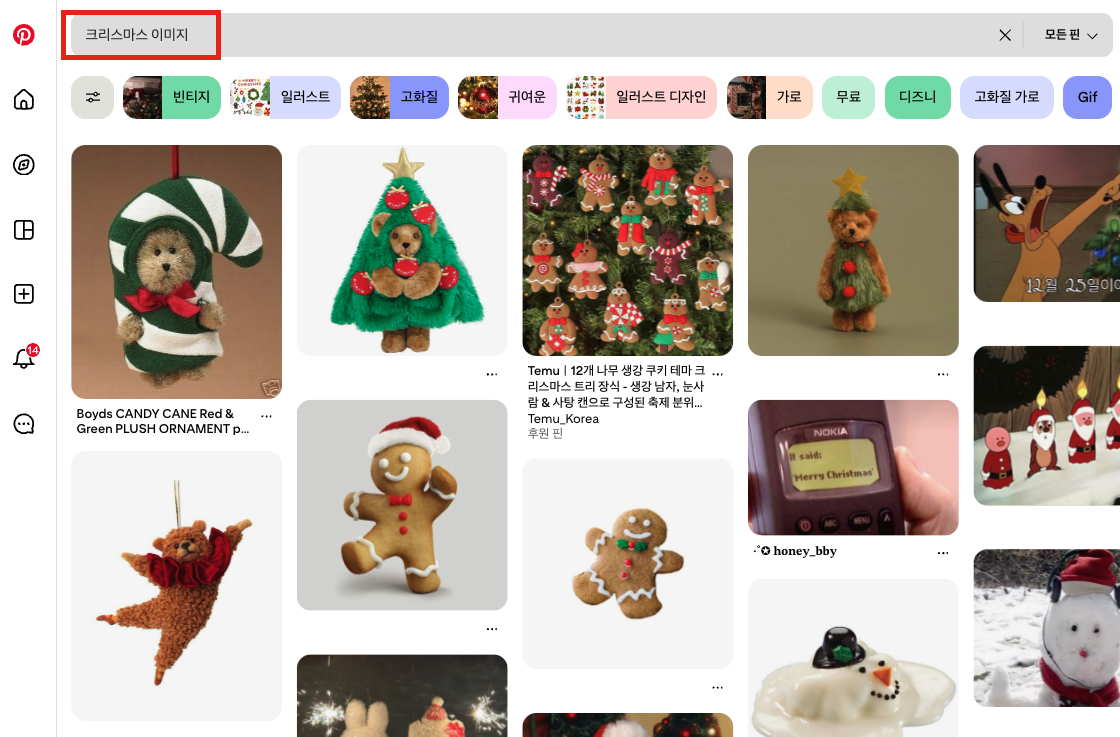Open the messages chat bubble icon
This screenshot has height=737, width=1120.
24,423
